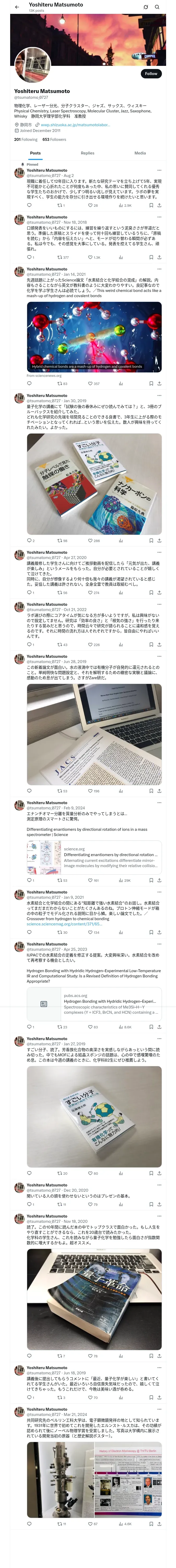
Task: Like the pinned Aug 2 post
Action: [93, 206]
